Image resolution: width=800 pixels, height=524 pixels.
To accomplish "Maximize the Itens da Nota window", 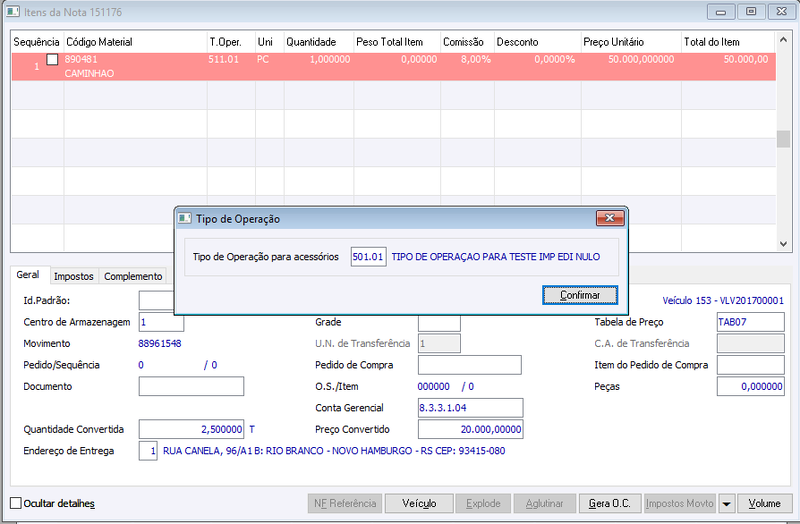I will 751,12.
